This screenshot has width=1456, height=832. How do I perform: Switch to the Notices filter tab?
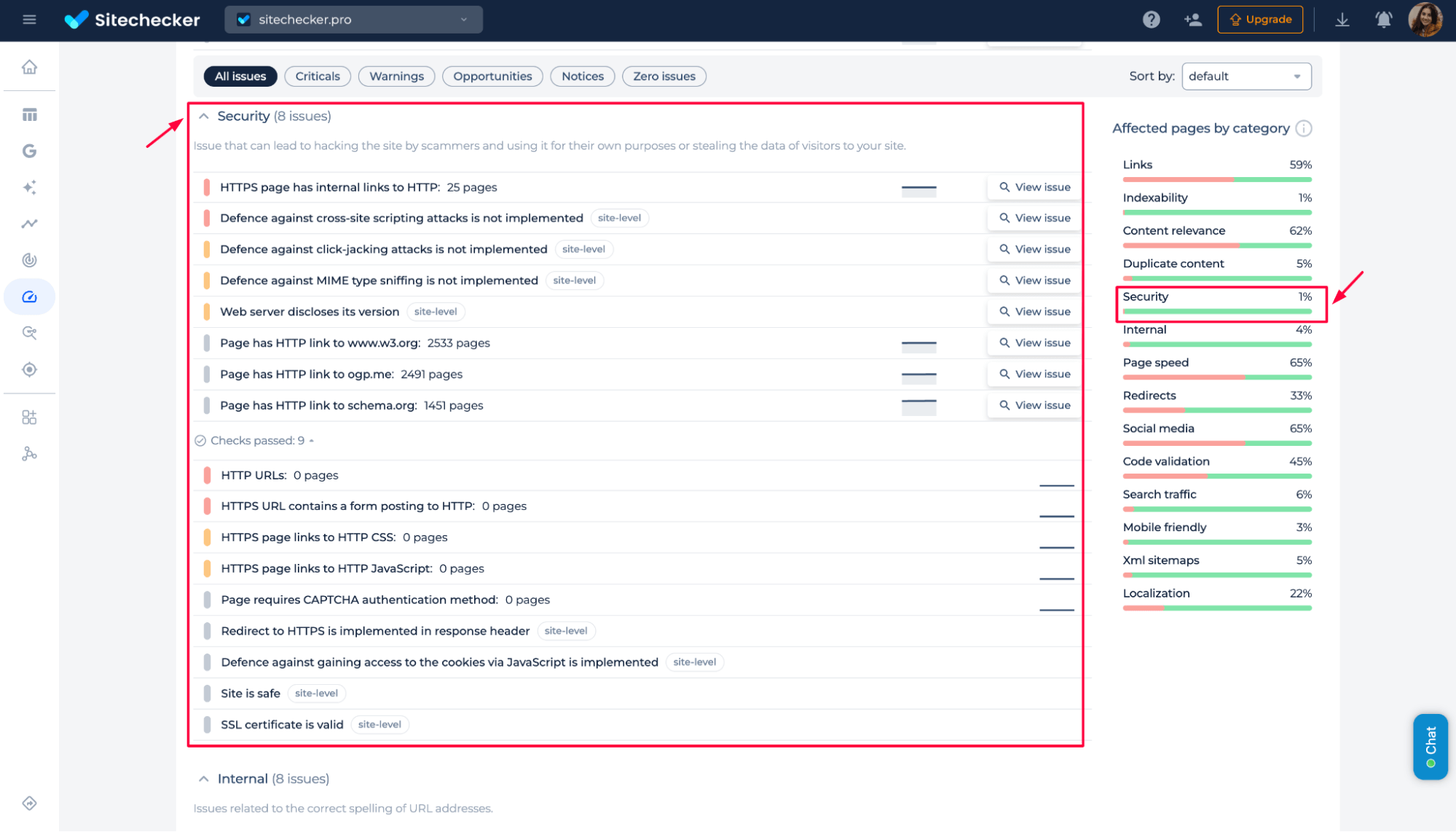point(582,76)
